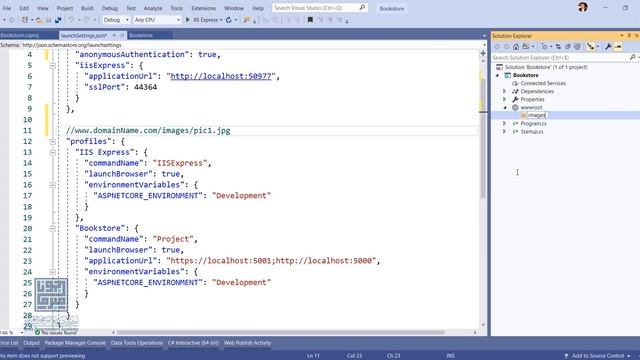The height and width of the screenshot is (360, 640).
Task: Click Pending Changes Filter icon in Solution Explorer
Action: (x=544, y=47)
